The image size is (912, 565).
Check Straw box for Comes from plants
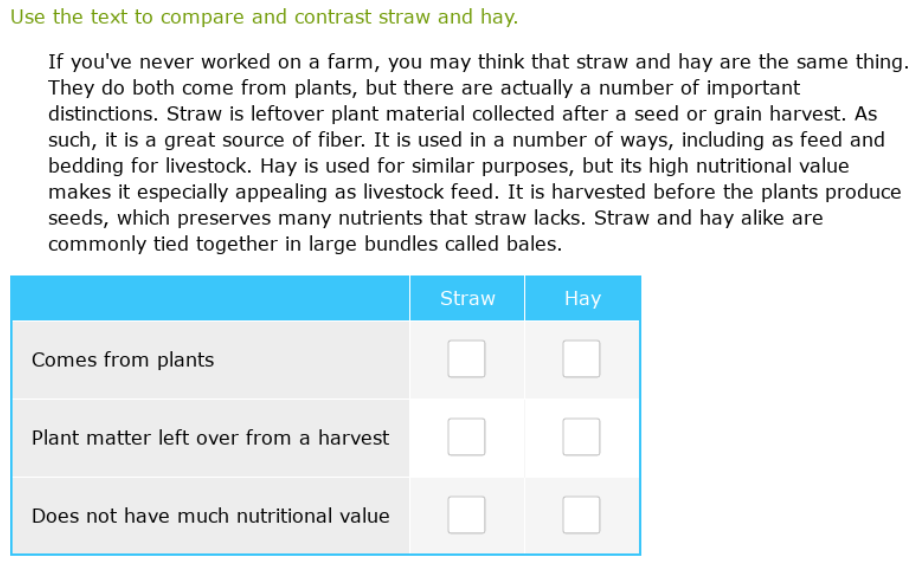tap(466, 359)
